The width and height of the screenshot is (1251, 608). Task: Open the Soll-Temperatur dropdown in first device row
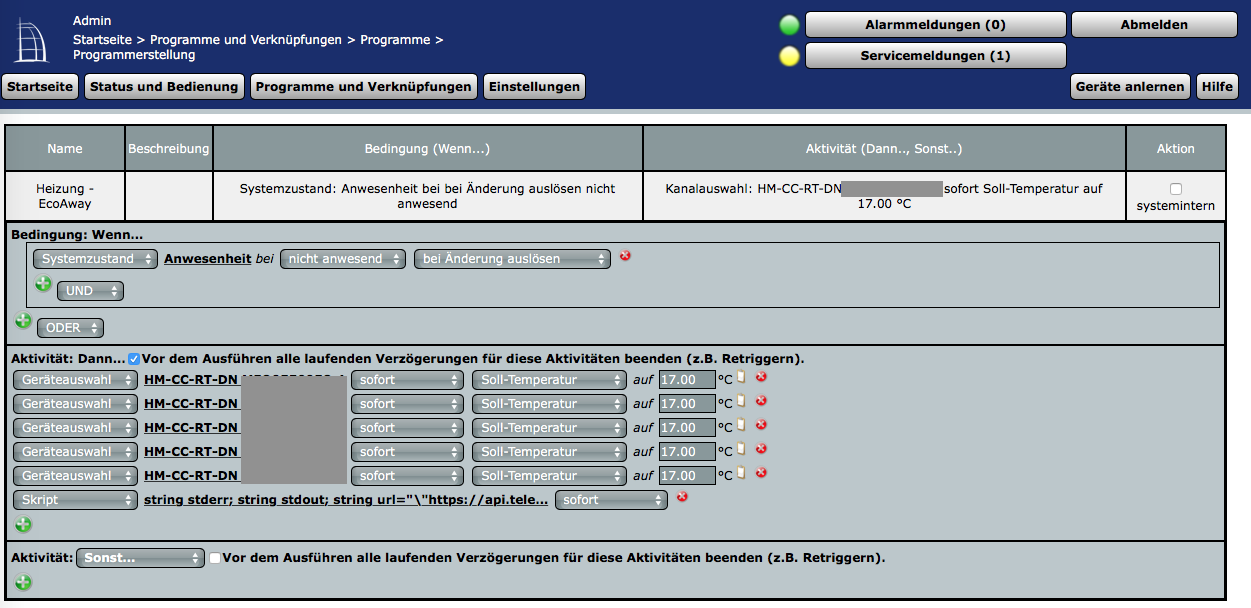click(x=549, y=380)
